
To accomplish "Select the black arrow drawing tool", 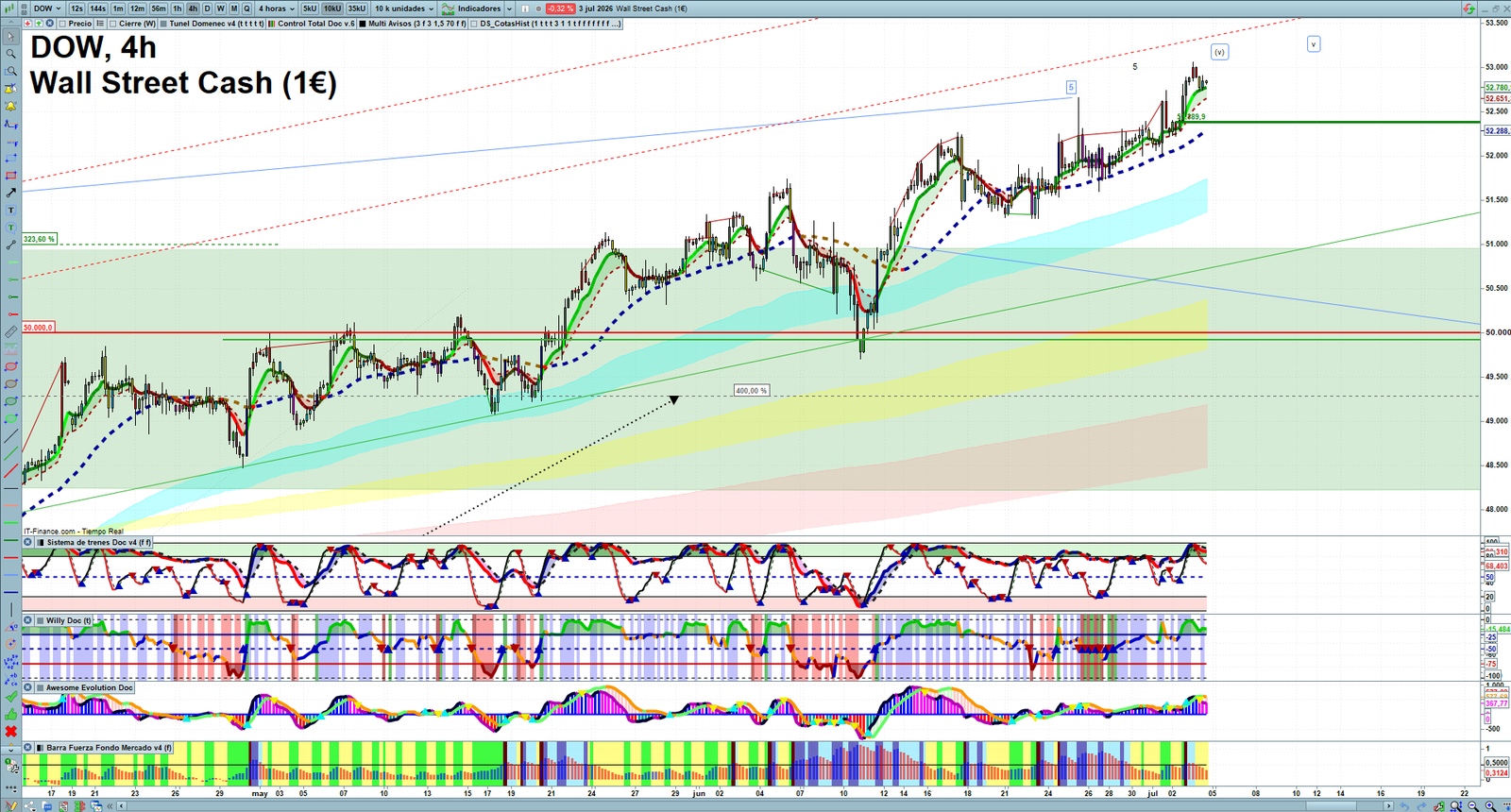I will [11, 193].
